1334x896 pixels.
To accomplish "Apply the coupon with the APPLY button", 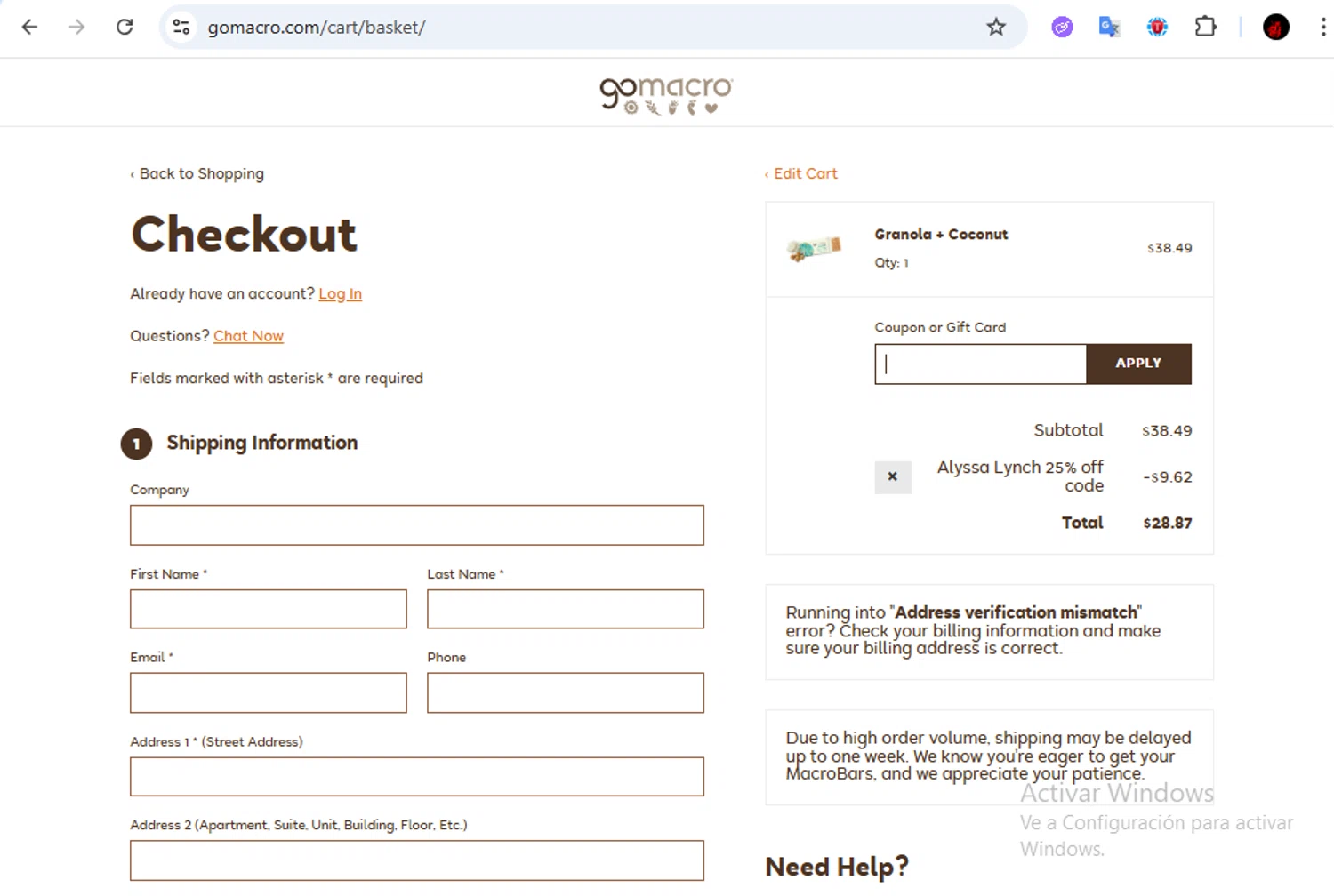I will click(x=1138, y=364).
